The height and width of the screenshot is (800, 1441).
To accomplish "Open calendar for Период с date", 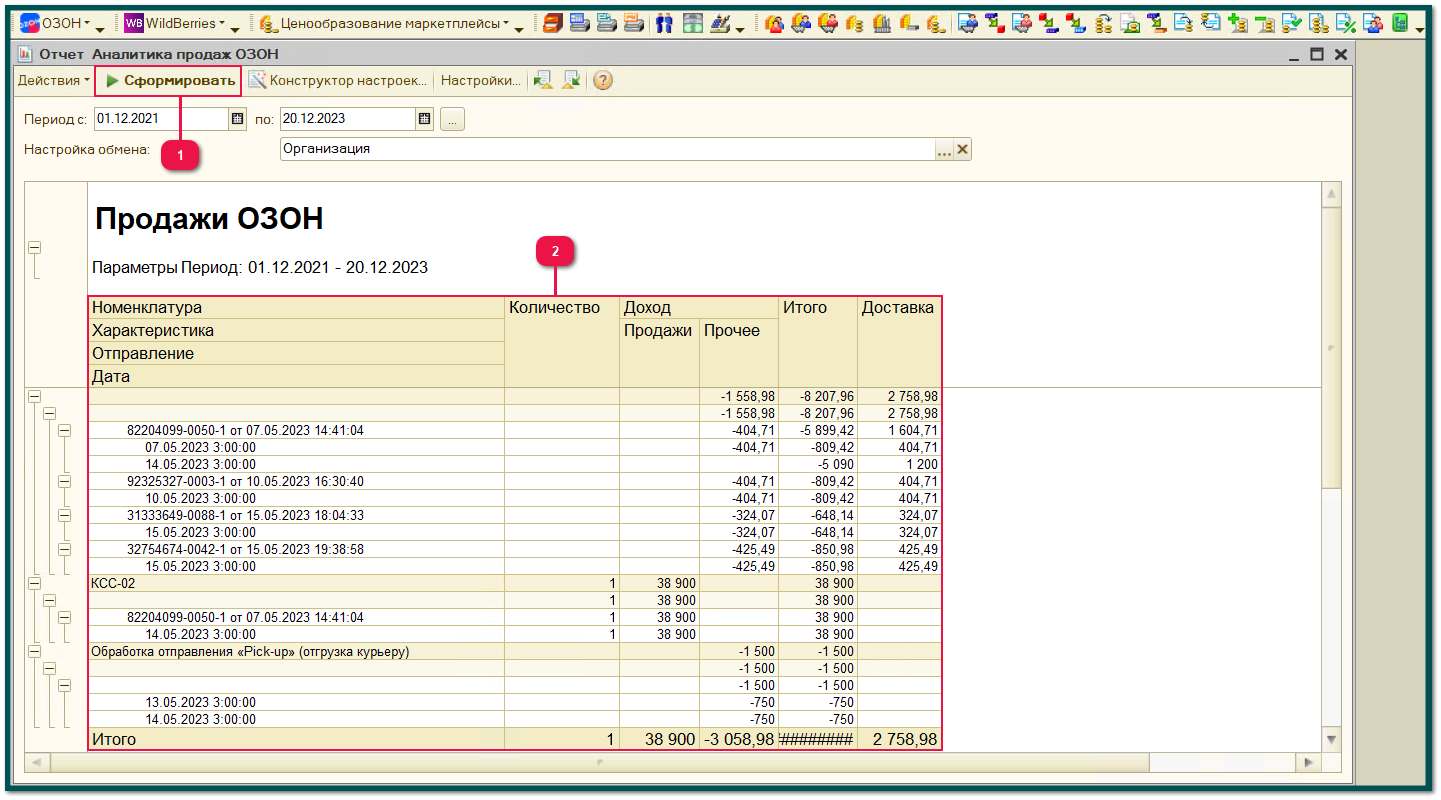I will [237, 119].
